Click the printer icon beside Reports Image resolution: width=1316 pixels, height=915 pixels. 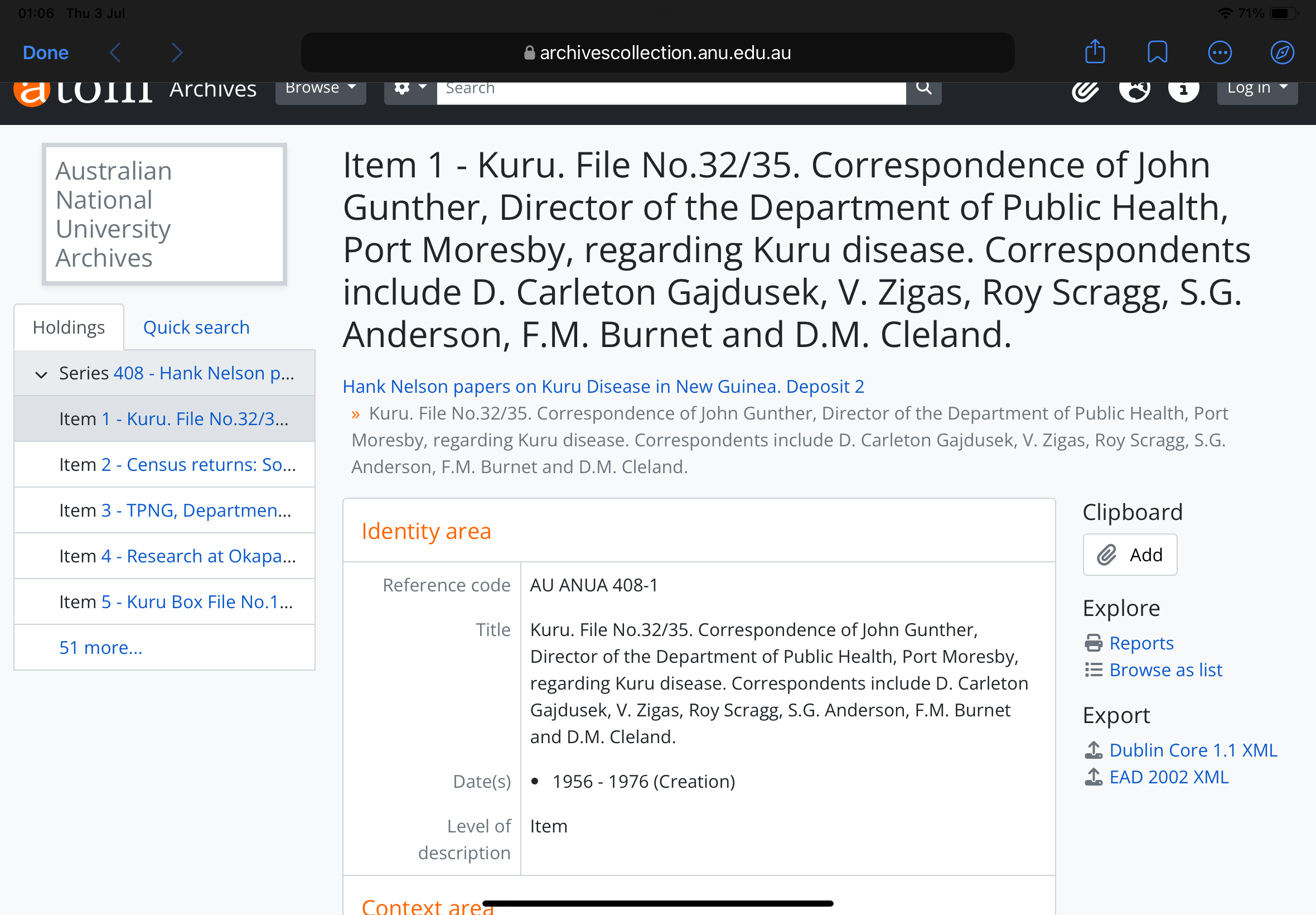[1093, 643]
